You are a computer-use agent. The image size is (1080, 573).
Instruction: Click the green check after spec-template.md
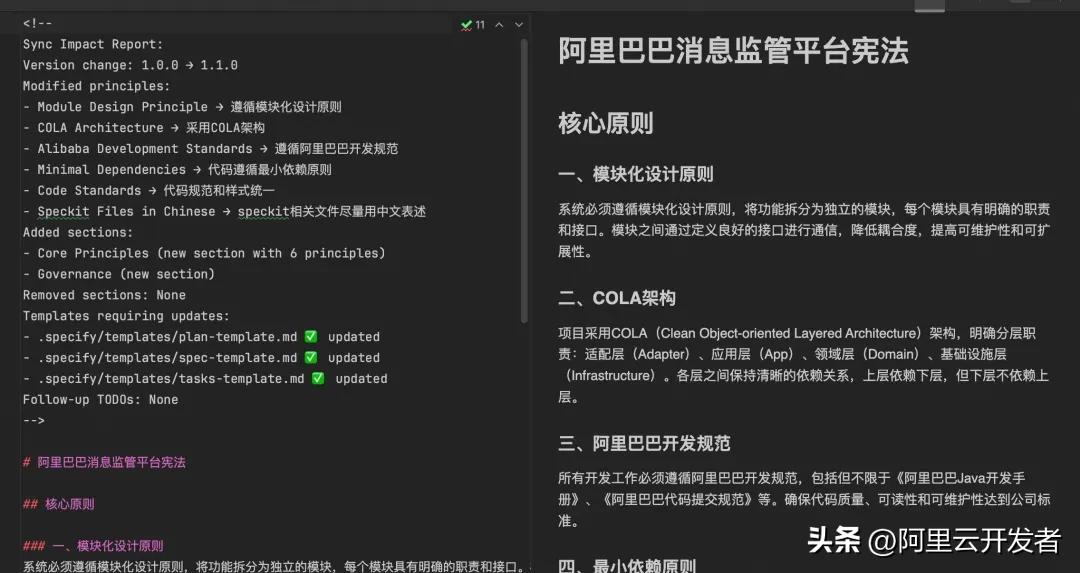[311, 357]
